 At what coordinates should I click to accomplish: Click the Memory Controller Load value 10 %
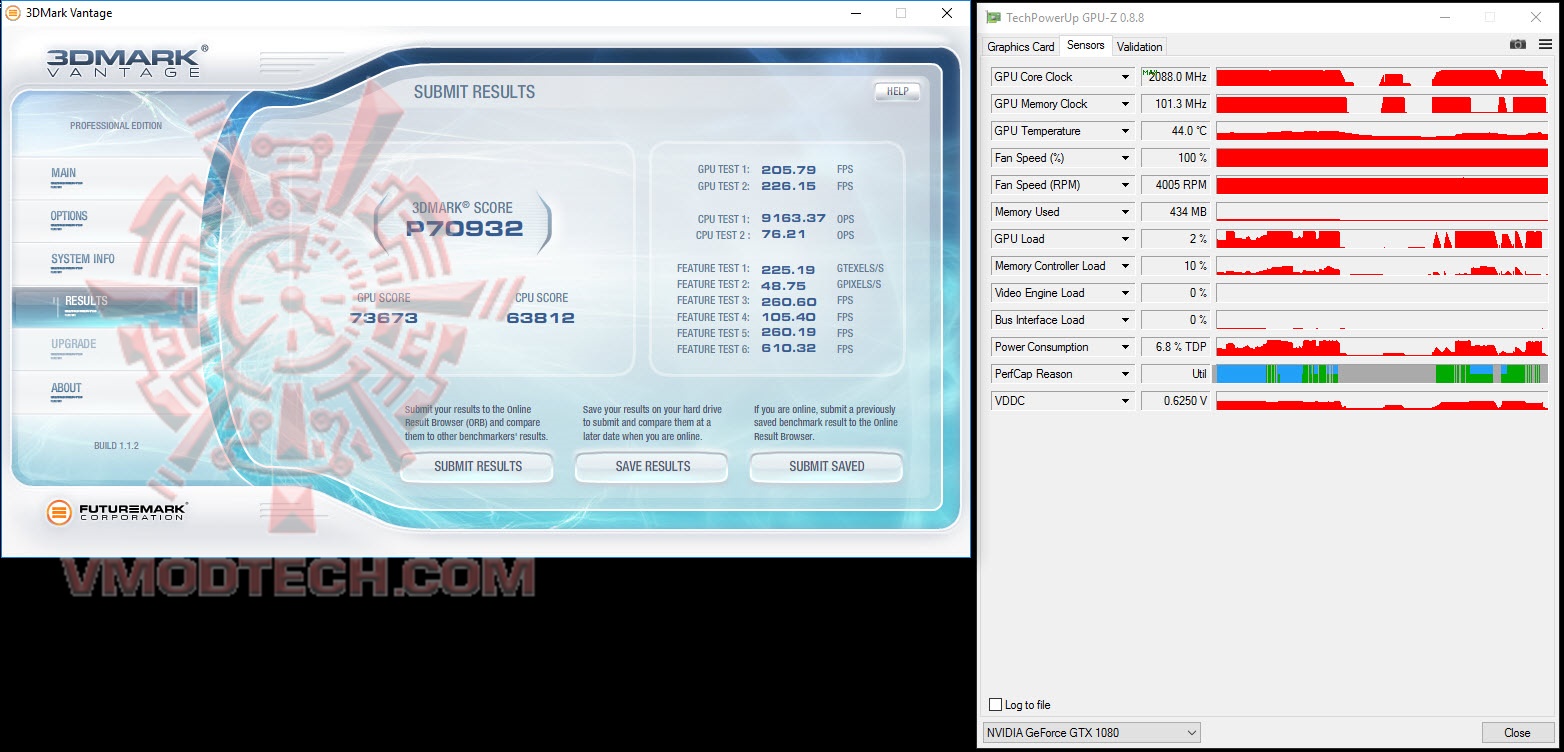pyautogui.click(x=1175, y=266)
